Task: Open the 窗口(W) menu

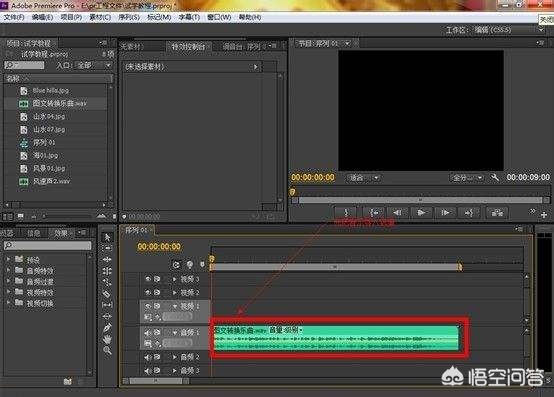Action: click(219, 17)
